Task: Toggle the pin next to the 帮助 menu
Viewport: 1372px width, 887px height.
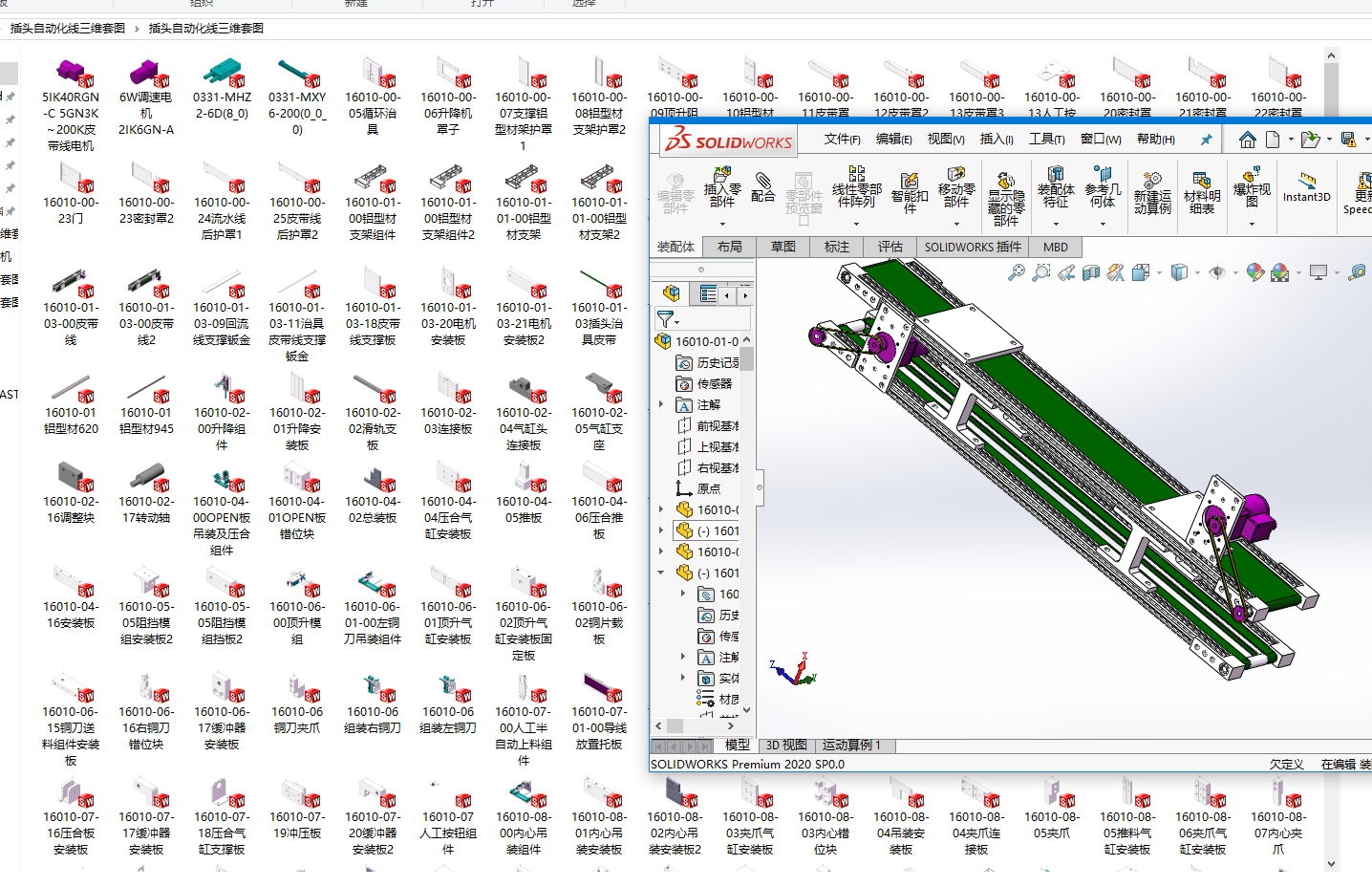Action: [x=1206, y=140]
